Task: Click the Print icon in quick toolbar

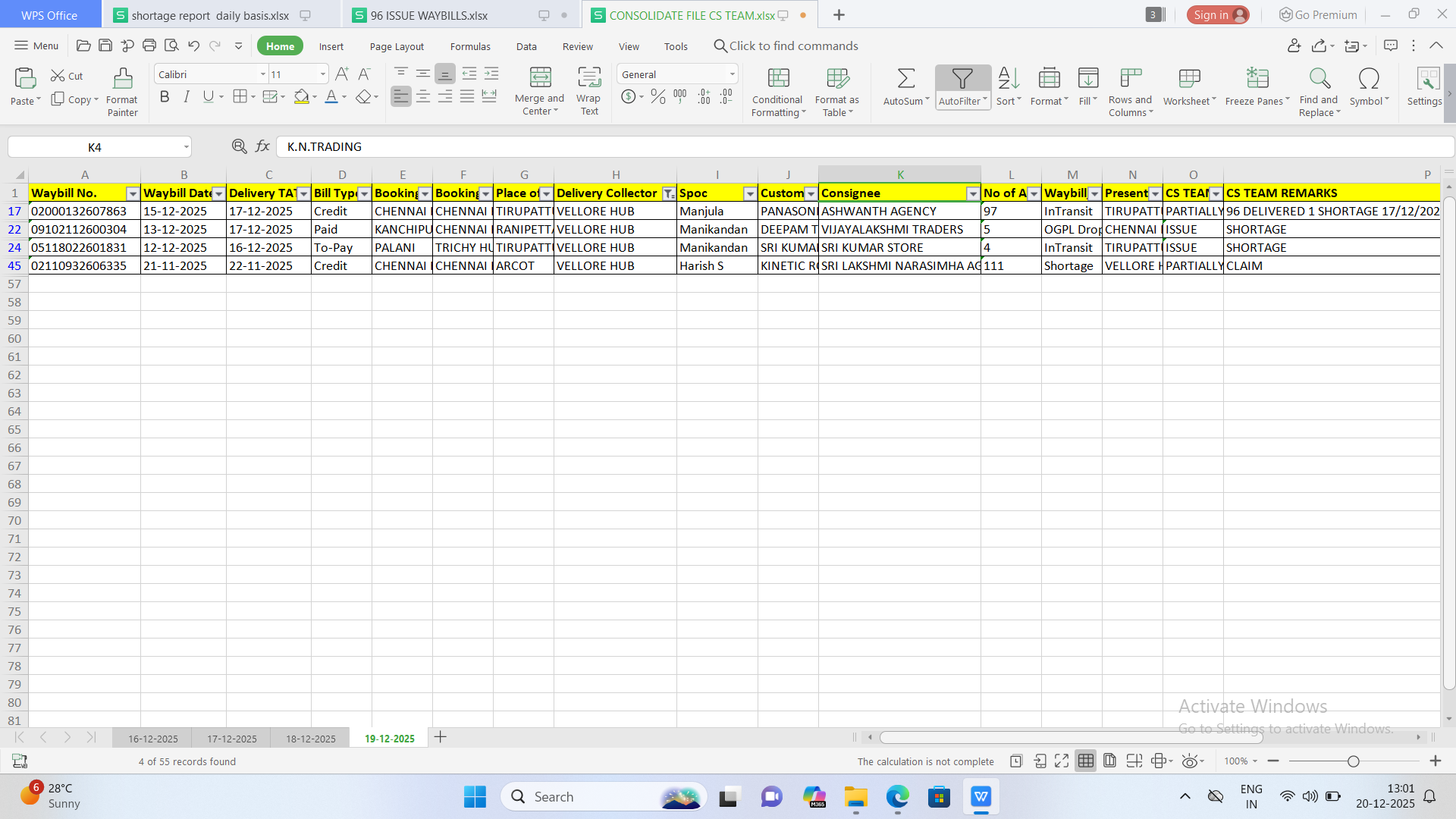Action: point(149,45)
